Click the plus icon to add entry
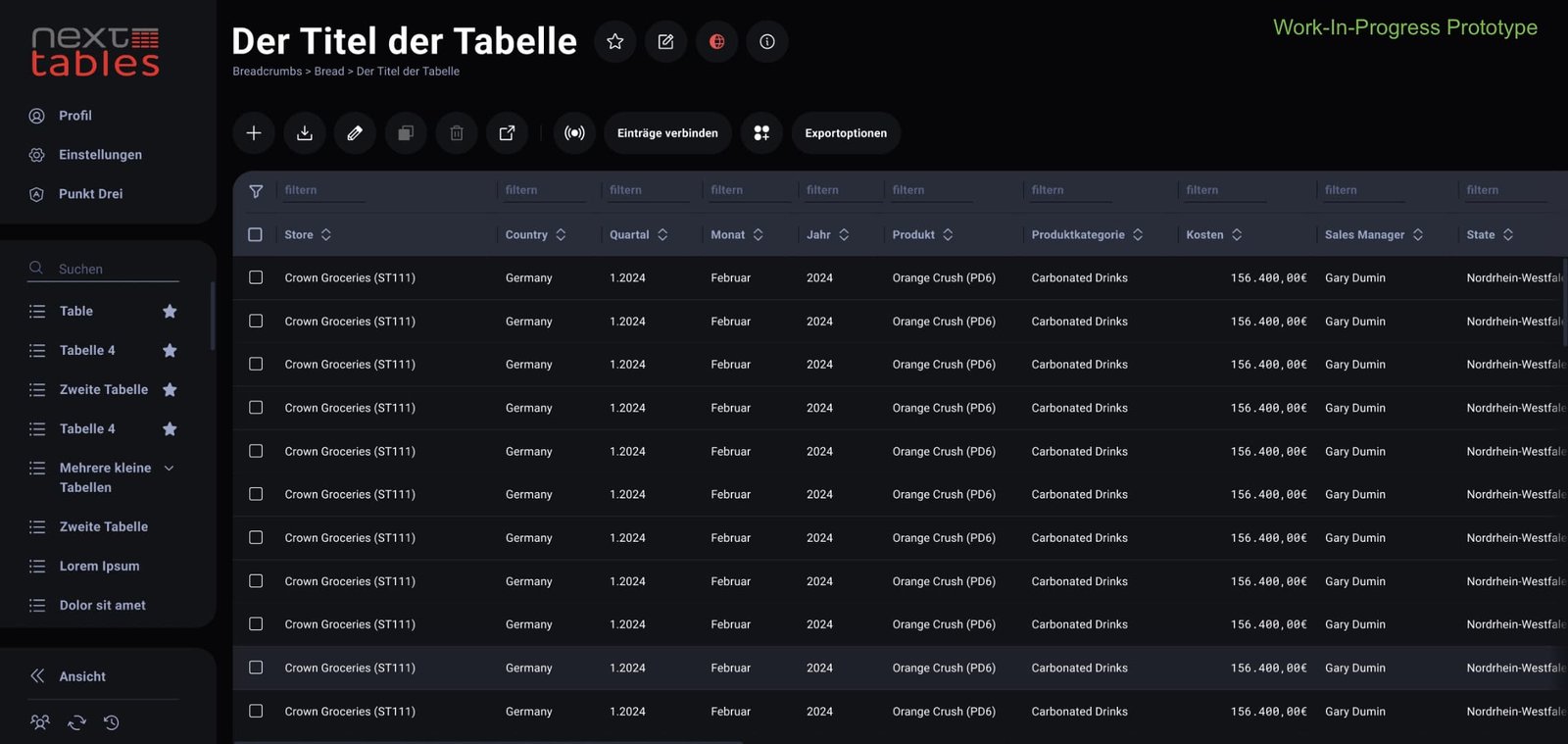Image resolution: width=1568 pixels, height=744 pixels. pyautogui.click(x=254, y=133)
